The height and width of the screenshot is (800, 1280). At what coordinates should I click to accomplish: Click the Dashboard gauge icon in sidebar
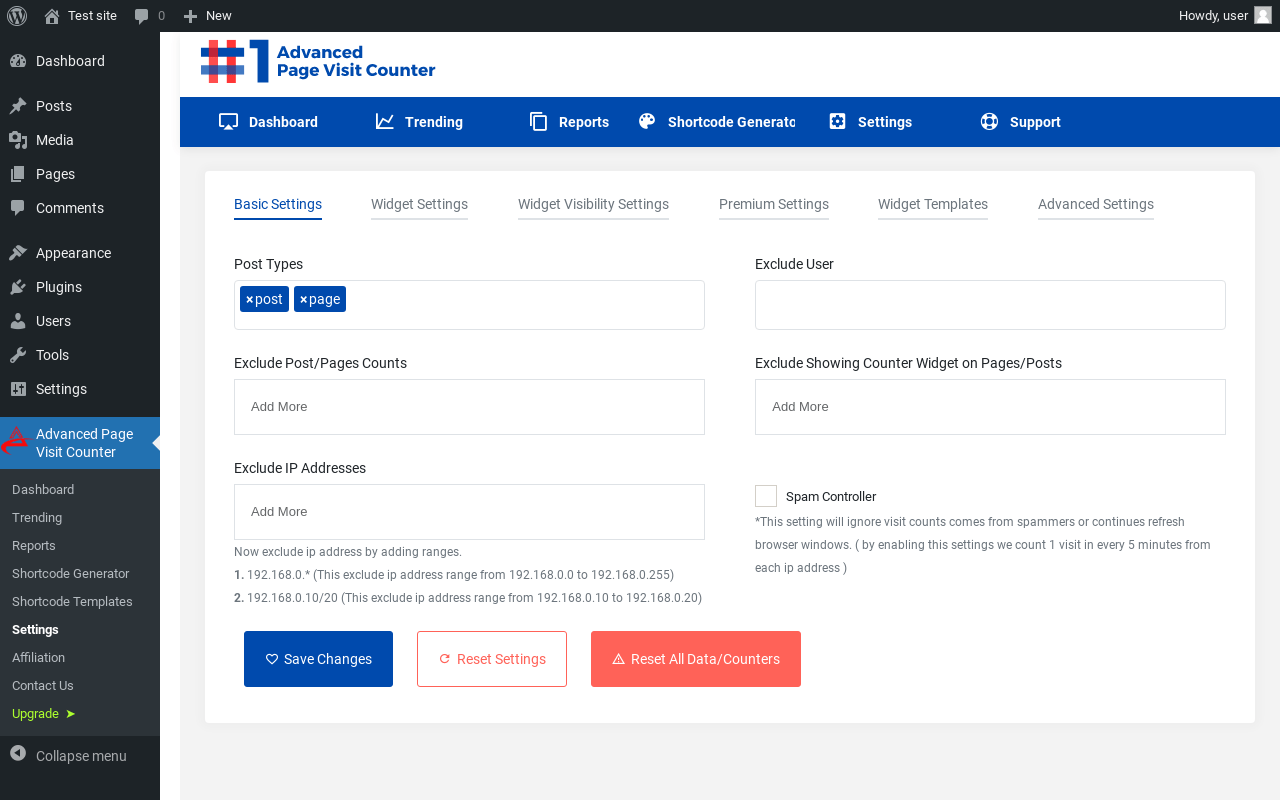(x=18, y=61)
